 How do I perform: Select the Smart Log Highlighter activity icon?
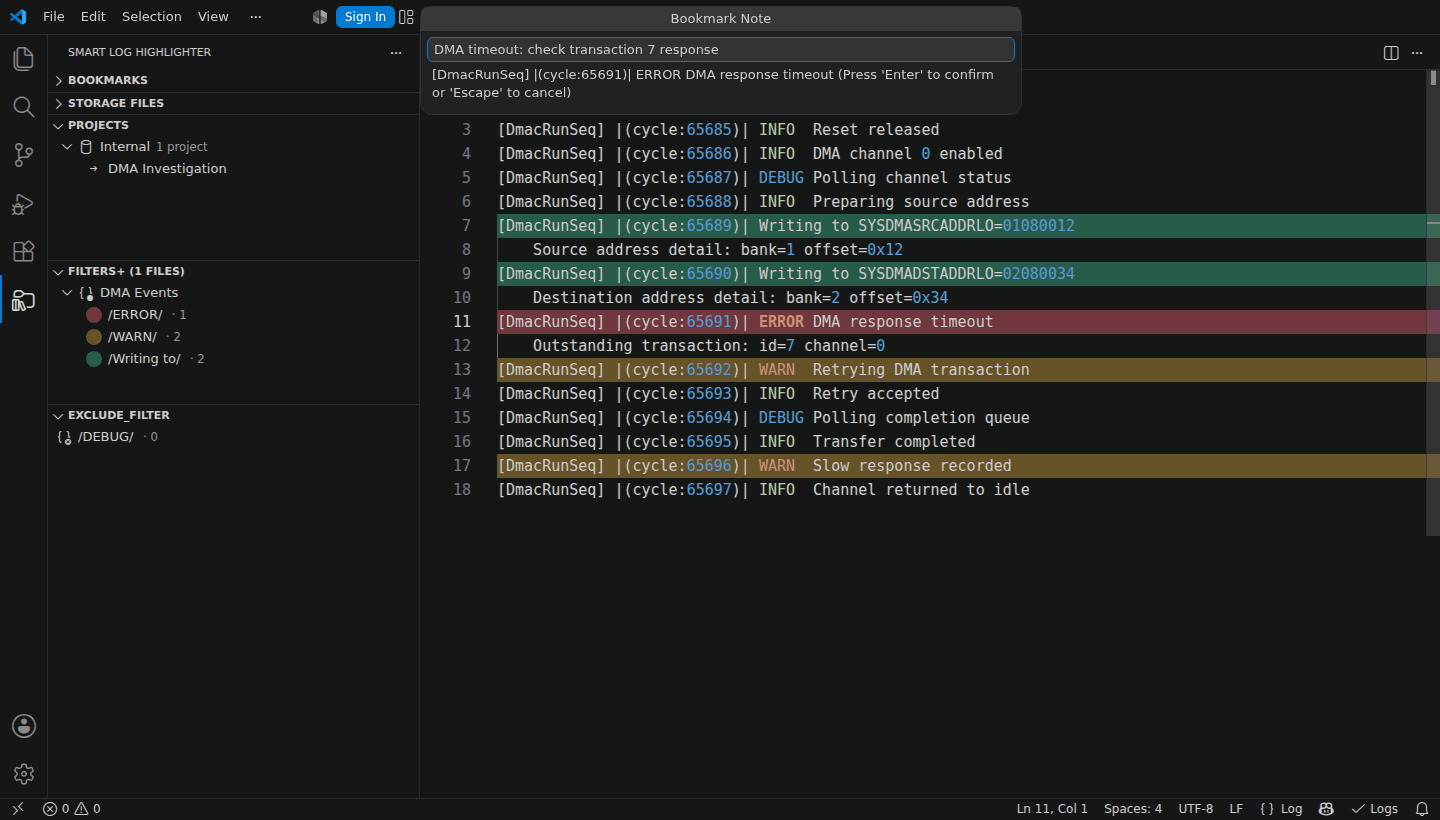coord(24,299)
